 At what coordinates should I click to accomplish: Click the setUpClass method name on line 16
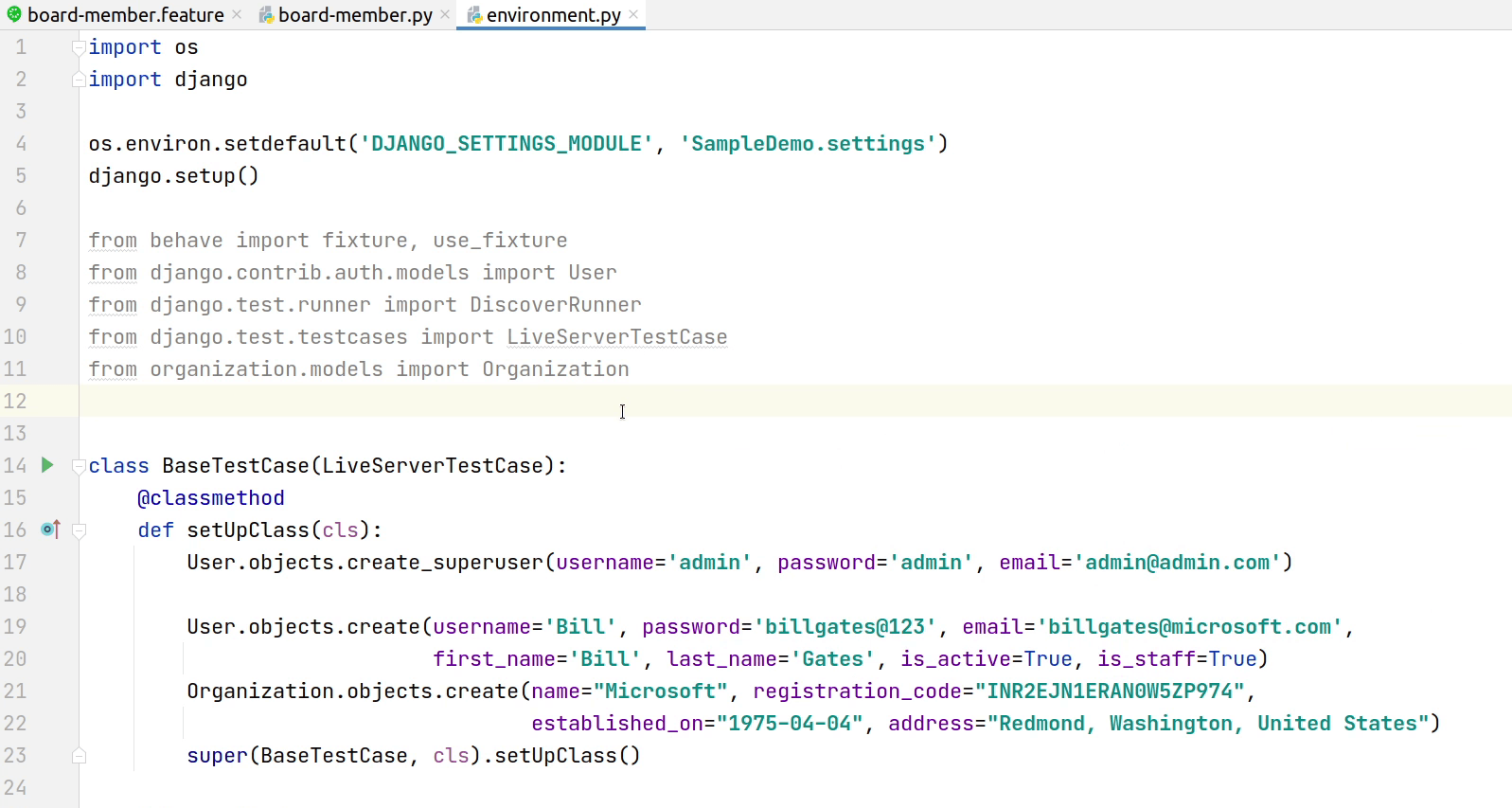tap(248, 530)
